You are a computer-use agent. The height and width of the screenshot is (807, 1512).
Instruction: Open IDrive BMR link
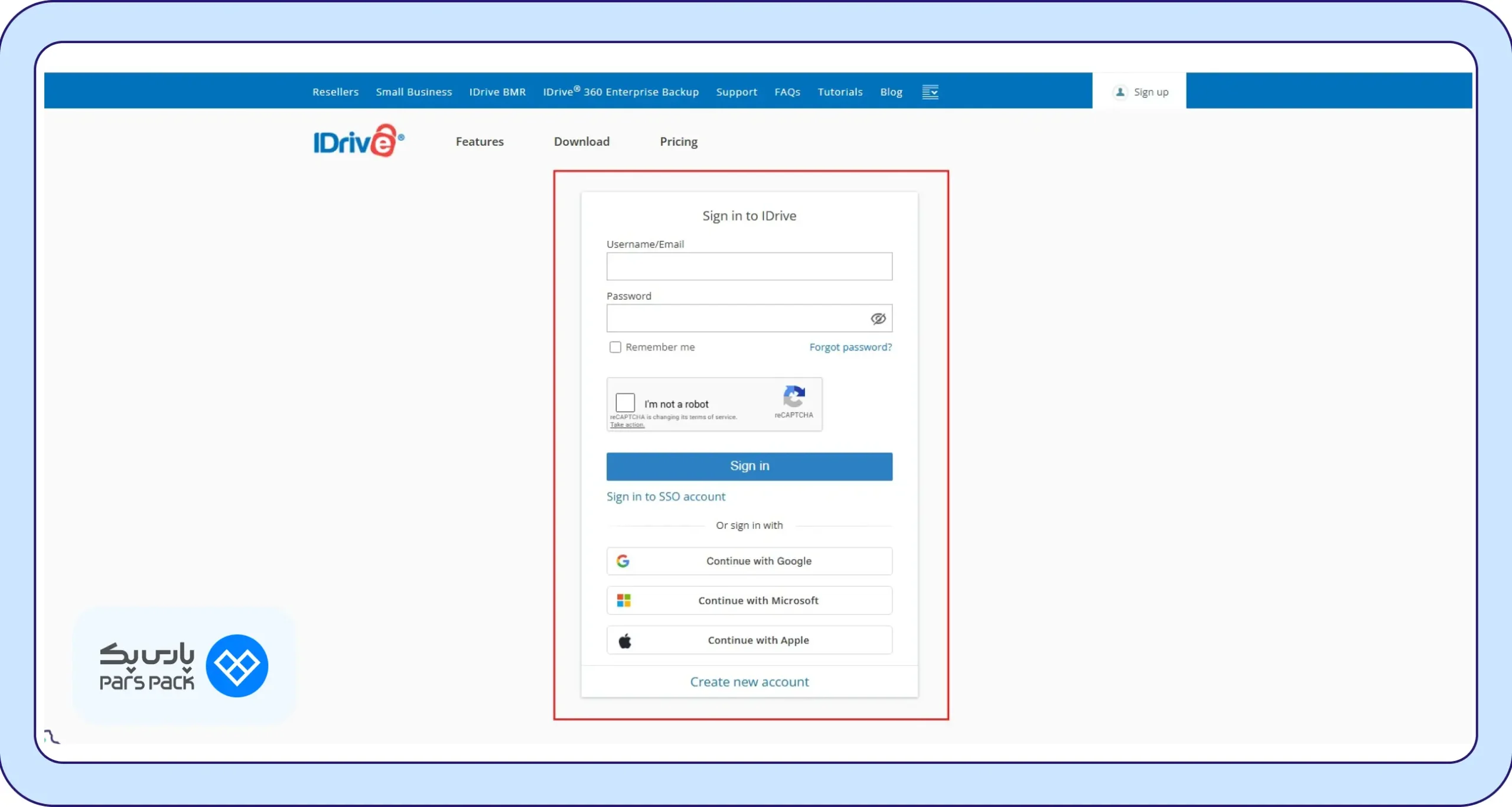tap(497, 92)
